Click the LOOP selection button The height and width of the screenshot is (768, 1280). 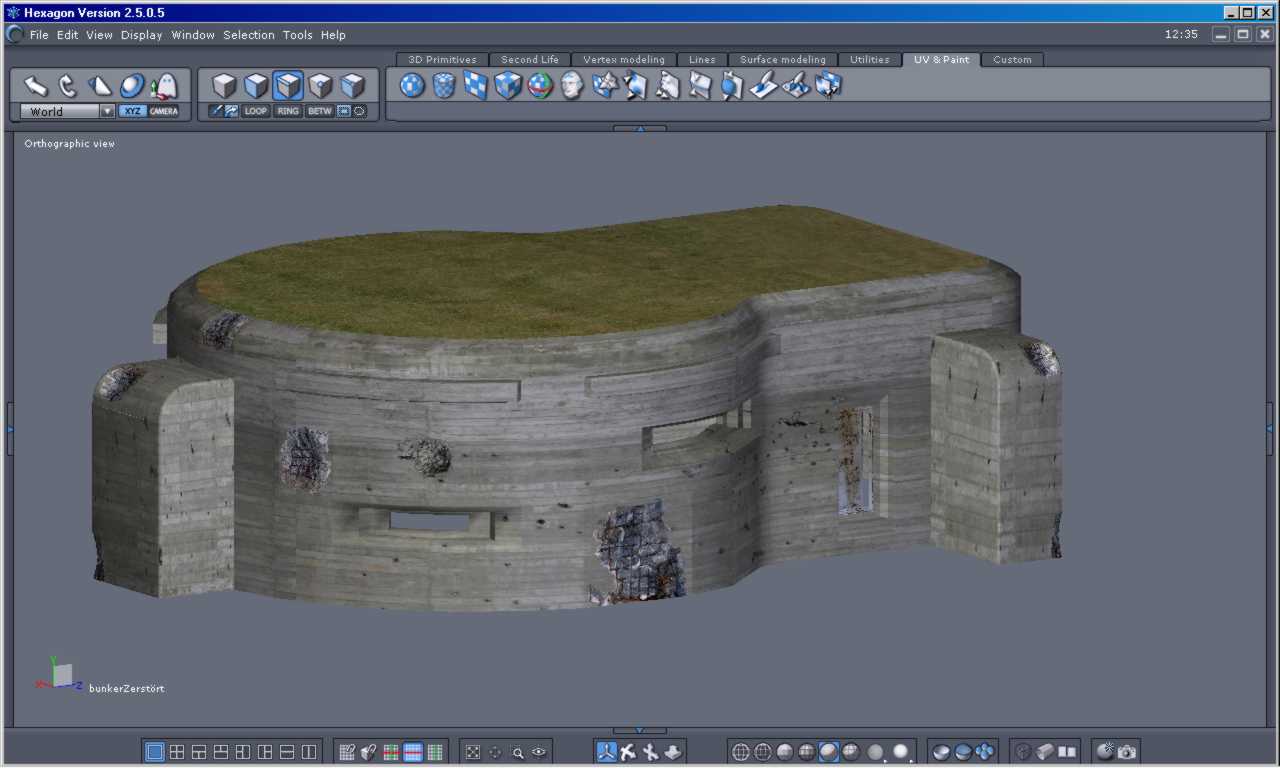(256, 111)
